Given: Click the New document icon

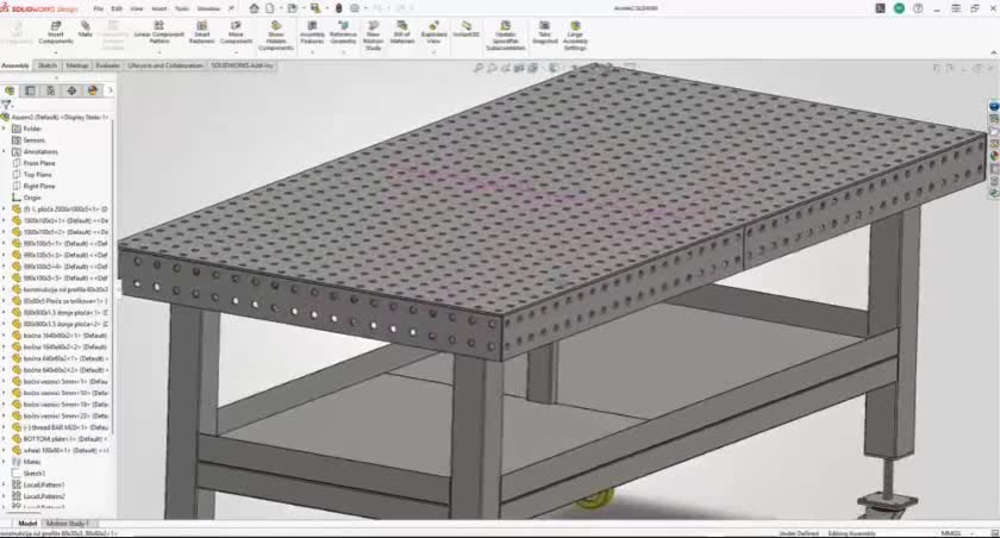Looking at the screenshot, I should tap(270, 8).
